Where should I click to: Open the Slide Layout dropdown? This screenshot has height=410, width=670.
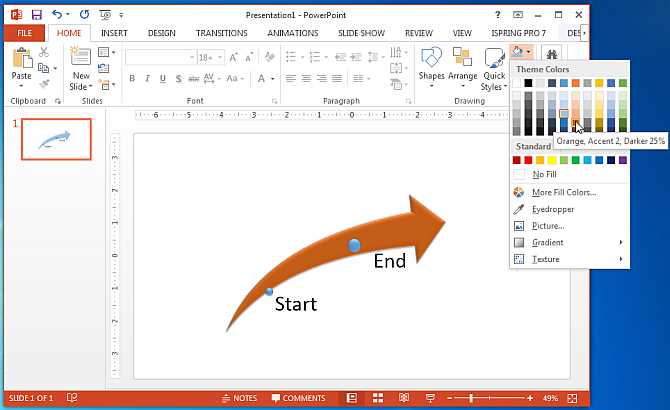tap(106, 52)
